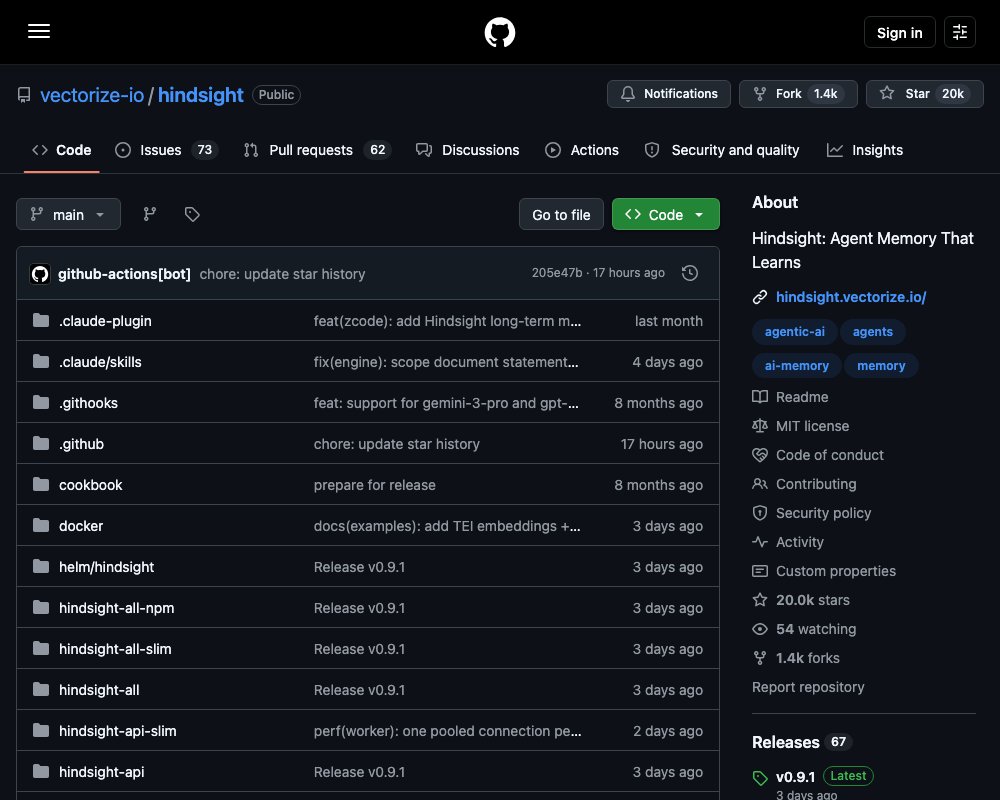The image size is (1000, 800).
Task: View tags via tag icon
Action: coord(192,214)
